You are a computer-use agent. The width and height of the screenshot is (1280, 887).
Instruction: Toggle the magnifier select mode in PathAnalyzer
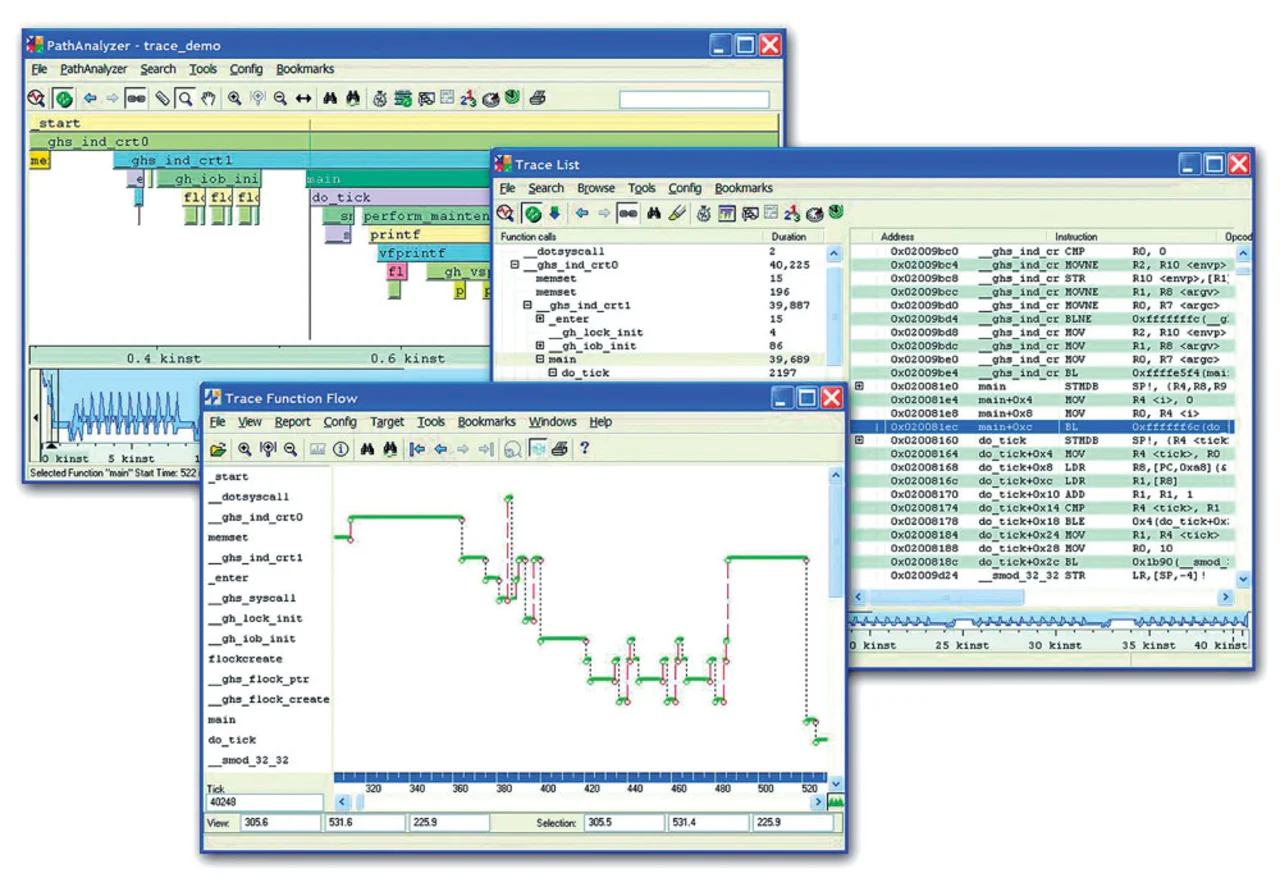point(185,98)
